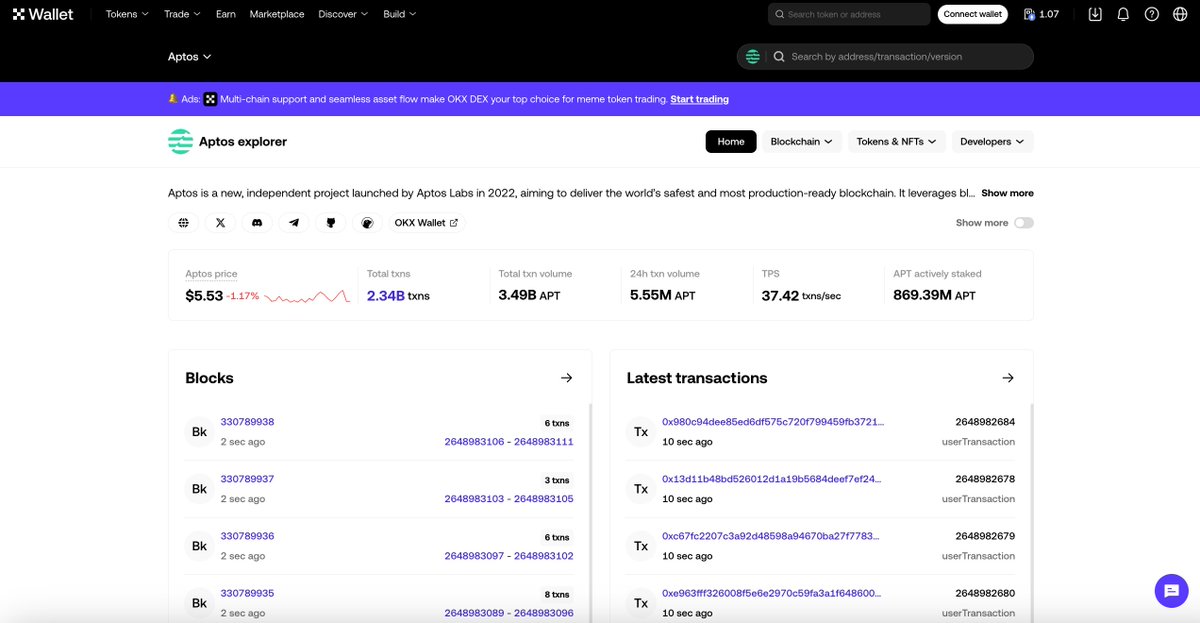
Task: Open the download app icon
Action: pos(1095,14)
